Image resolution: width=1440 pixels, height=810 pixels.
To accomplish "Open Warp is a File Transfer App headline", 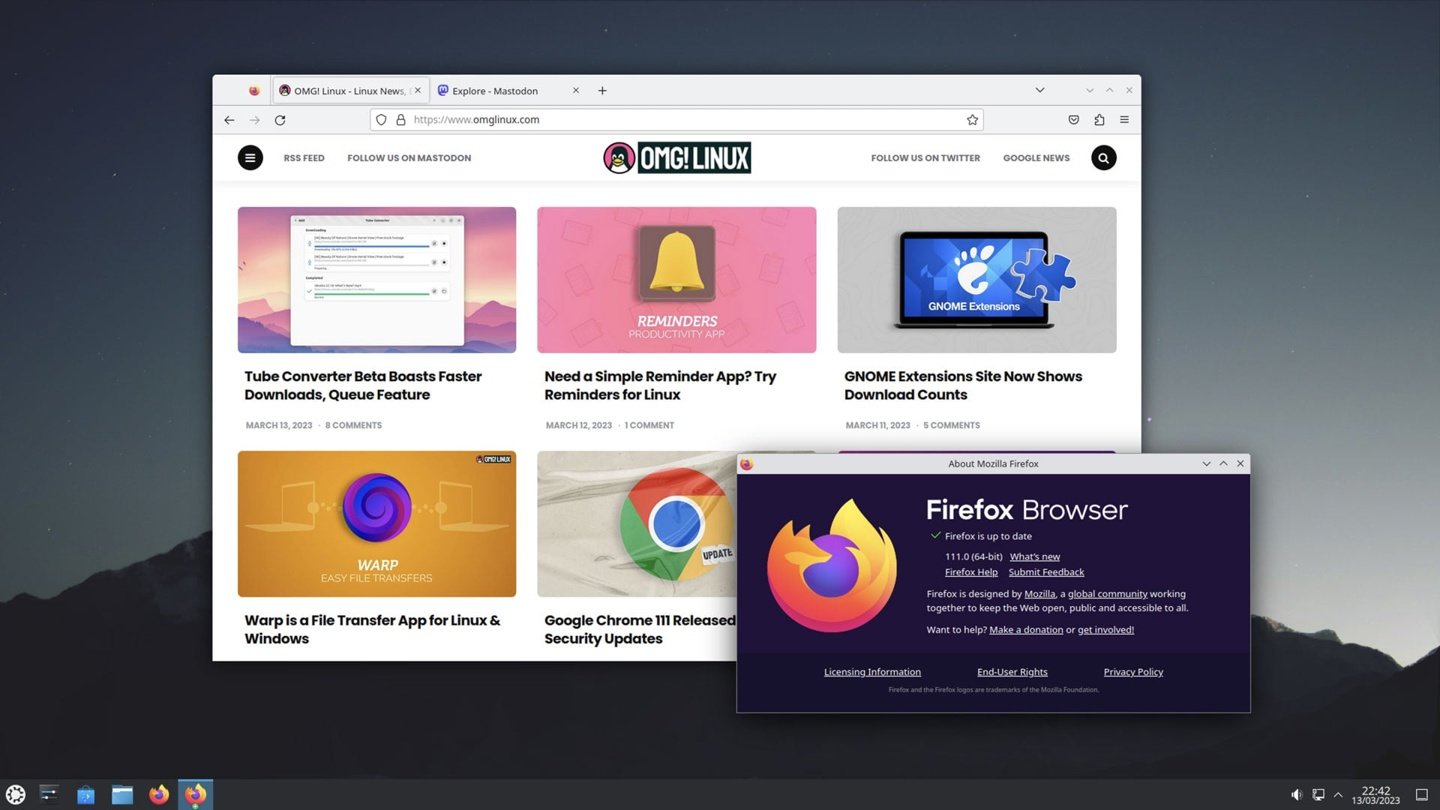I will pos(372,629).
